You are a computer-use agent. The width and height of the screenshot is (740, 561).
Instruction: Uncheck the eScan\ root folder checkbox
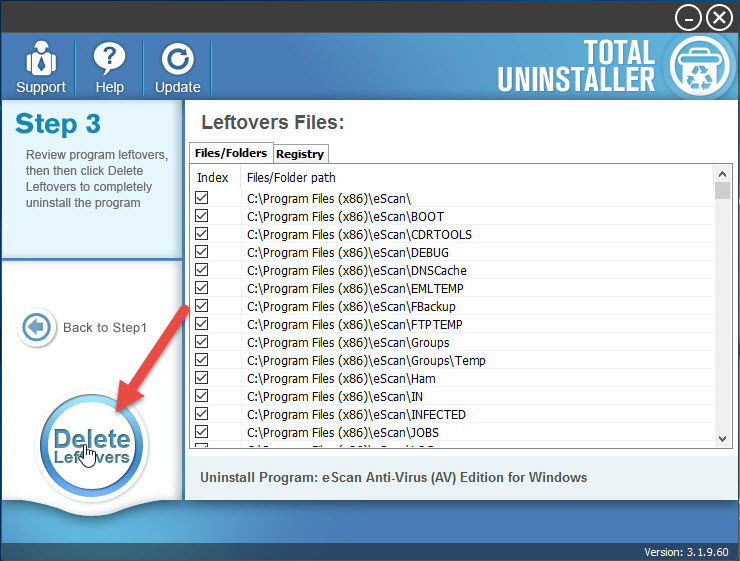pos(202,198)
